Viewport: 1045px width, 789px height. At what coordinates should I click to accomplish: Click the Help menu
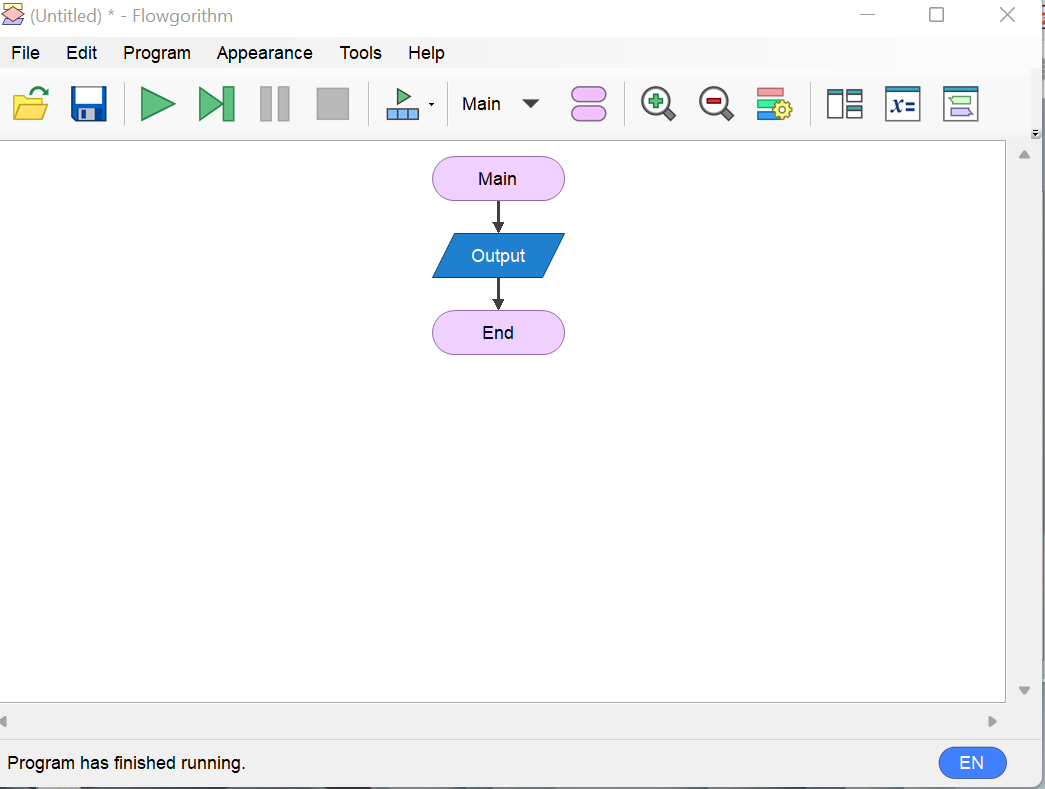pos(426,52)
